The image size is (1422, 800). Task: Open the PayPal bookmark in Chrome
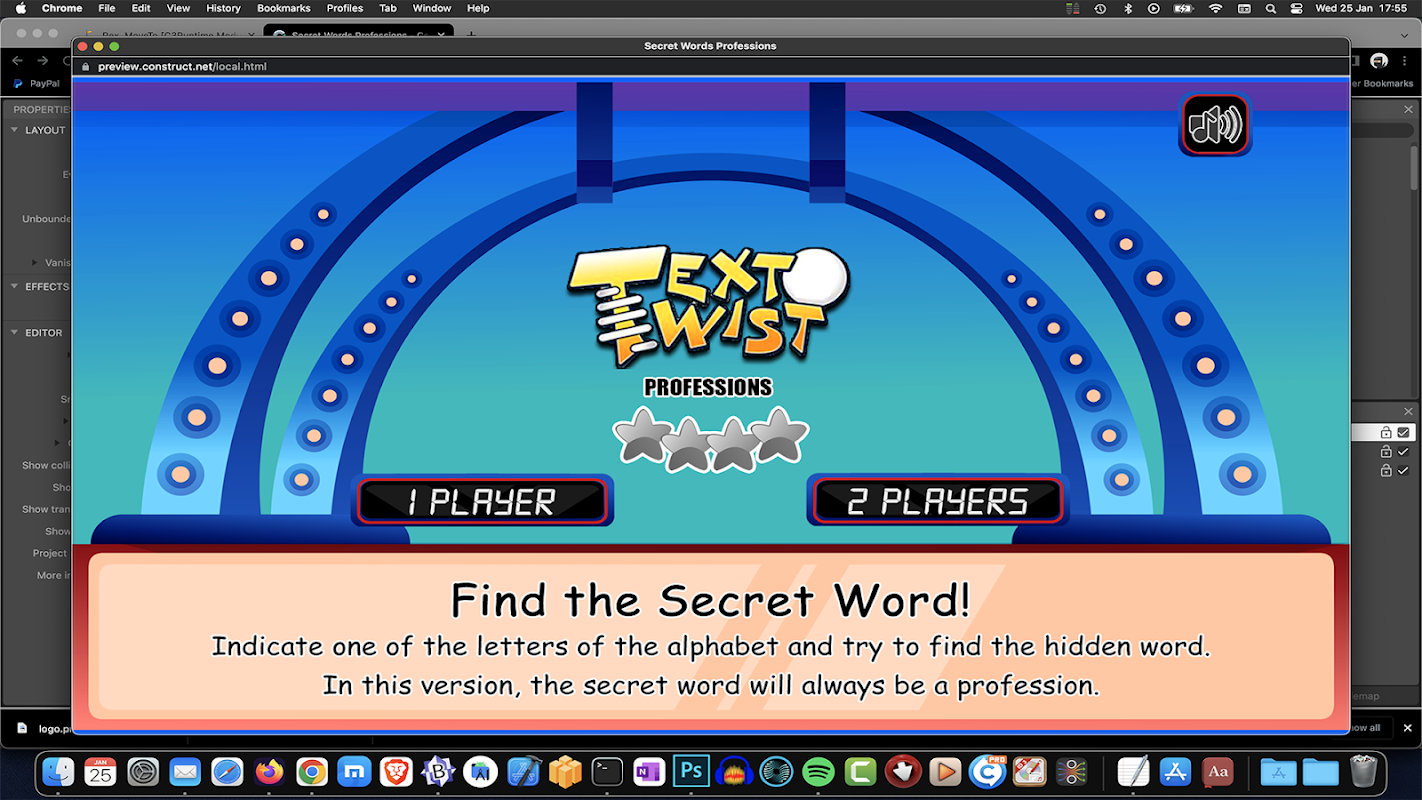pyautogui.click(x=37, y=84)
